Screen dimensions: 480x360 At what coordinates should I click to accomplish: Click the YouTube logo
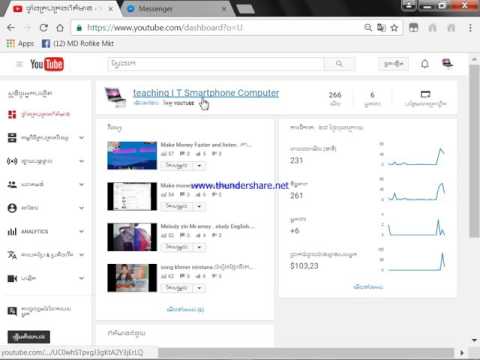pyautogui.click(x=47, y=64)
